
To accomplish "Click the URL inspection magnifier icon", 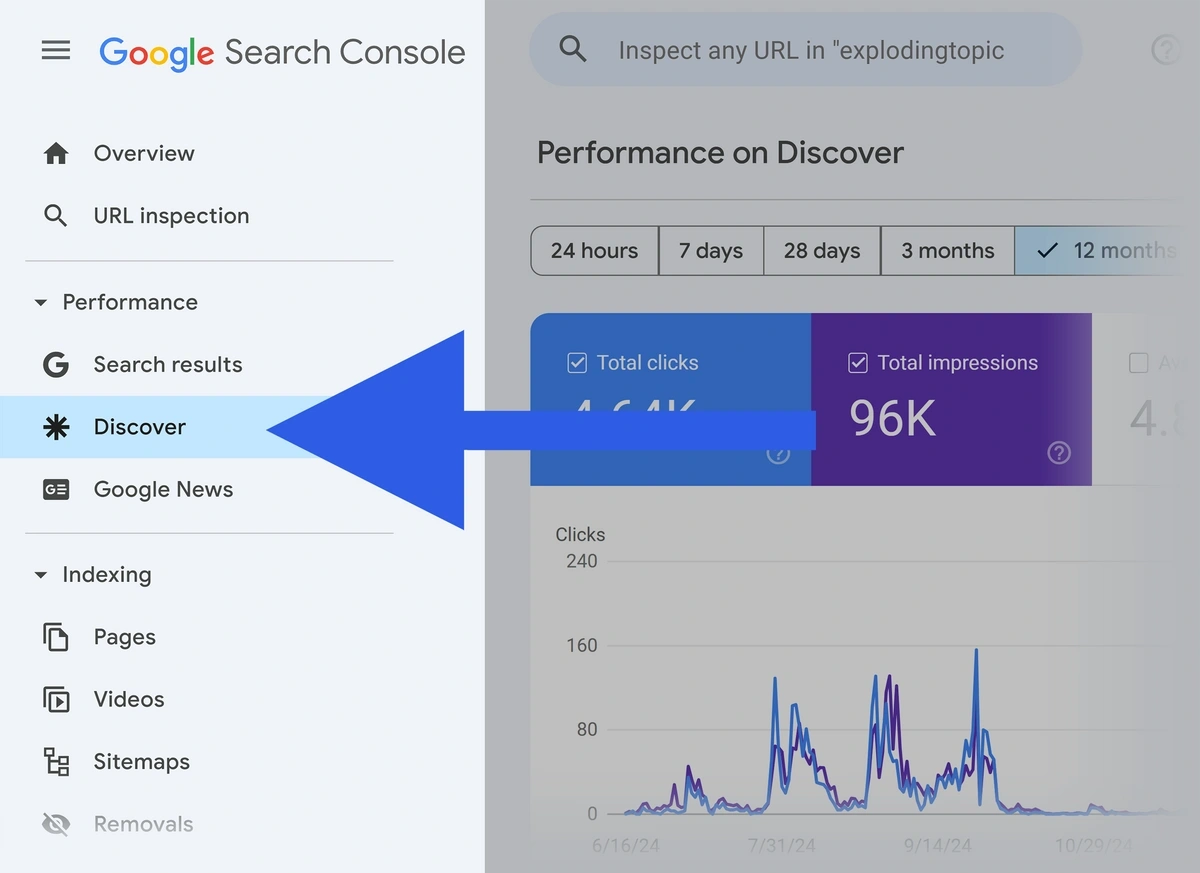I will coord(56,215).
